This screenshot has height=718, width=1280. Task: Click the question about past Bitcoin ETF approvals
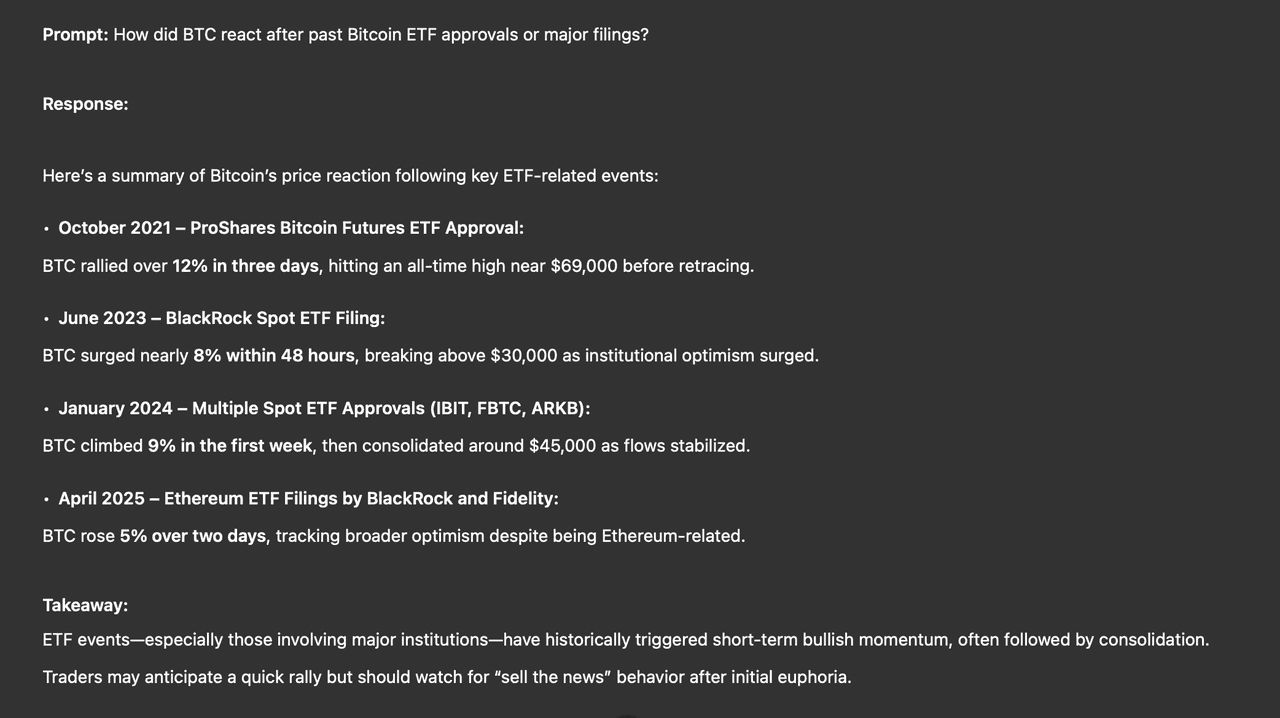tap(381, 35)
